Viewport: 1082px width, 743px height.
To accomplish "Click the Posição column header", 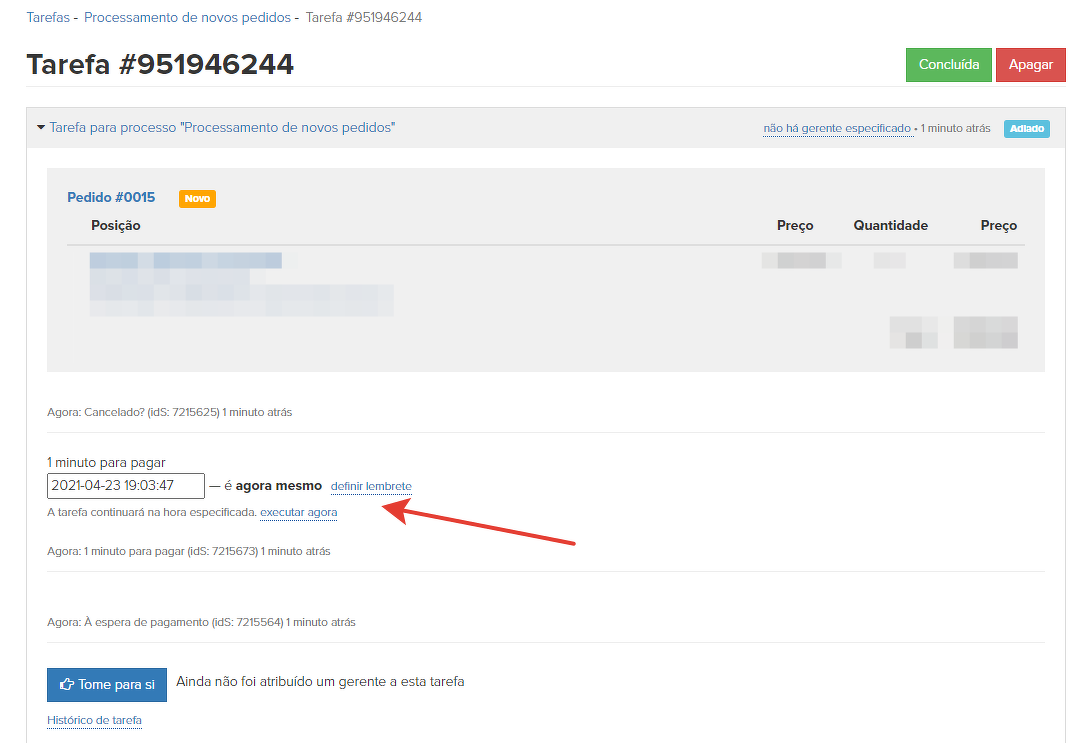I will click(116, 226).
